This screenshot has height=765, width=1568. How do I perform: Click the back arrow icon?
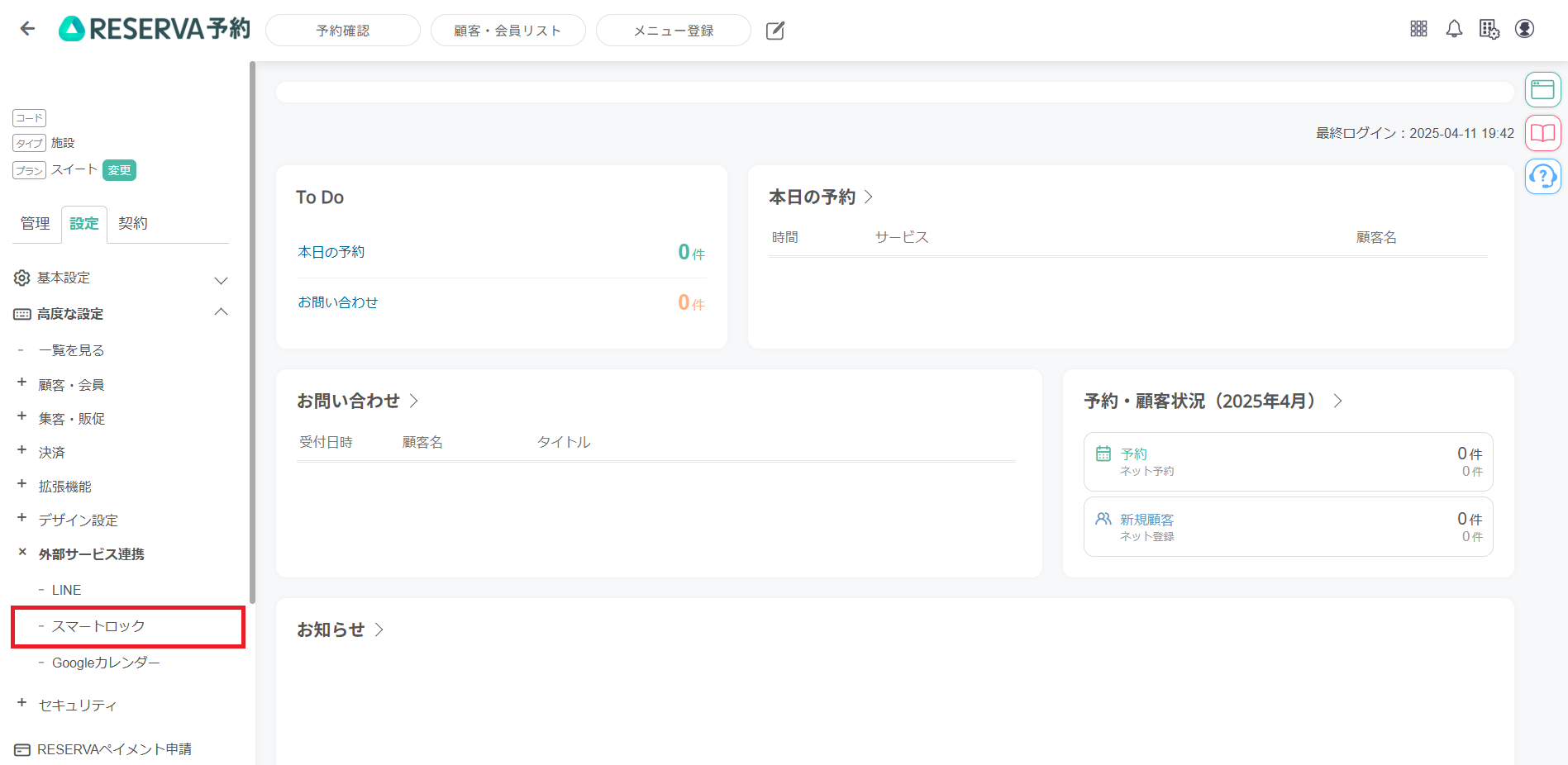pyautogui.click(x=27, y=29)
